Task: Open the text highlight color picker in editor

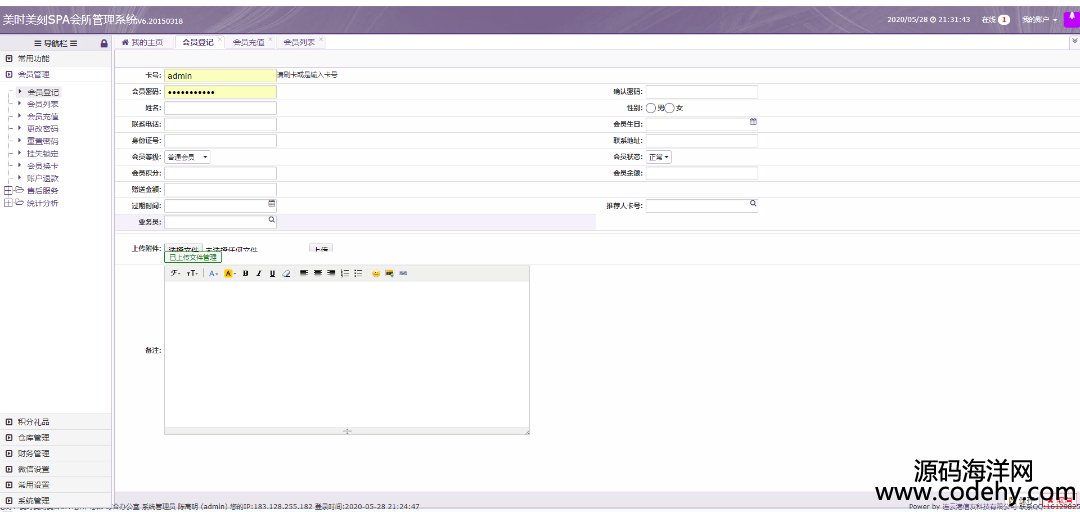Action: 229,273
